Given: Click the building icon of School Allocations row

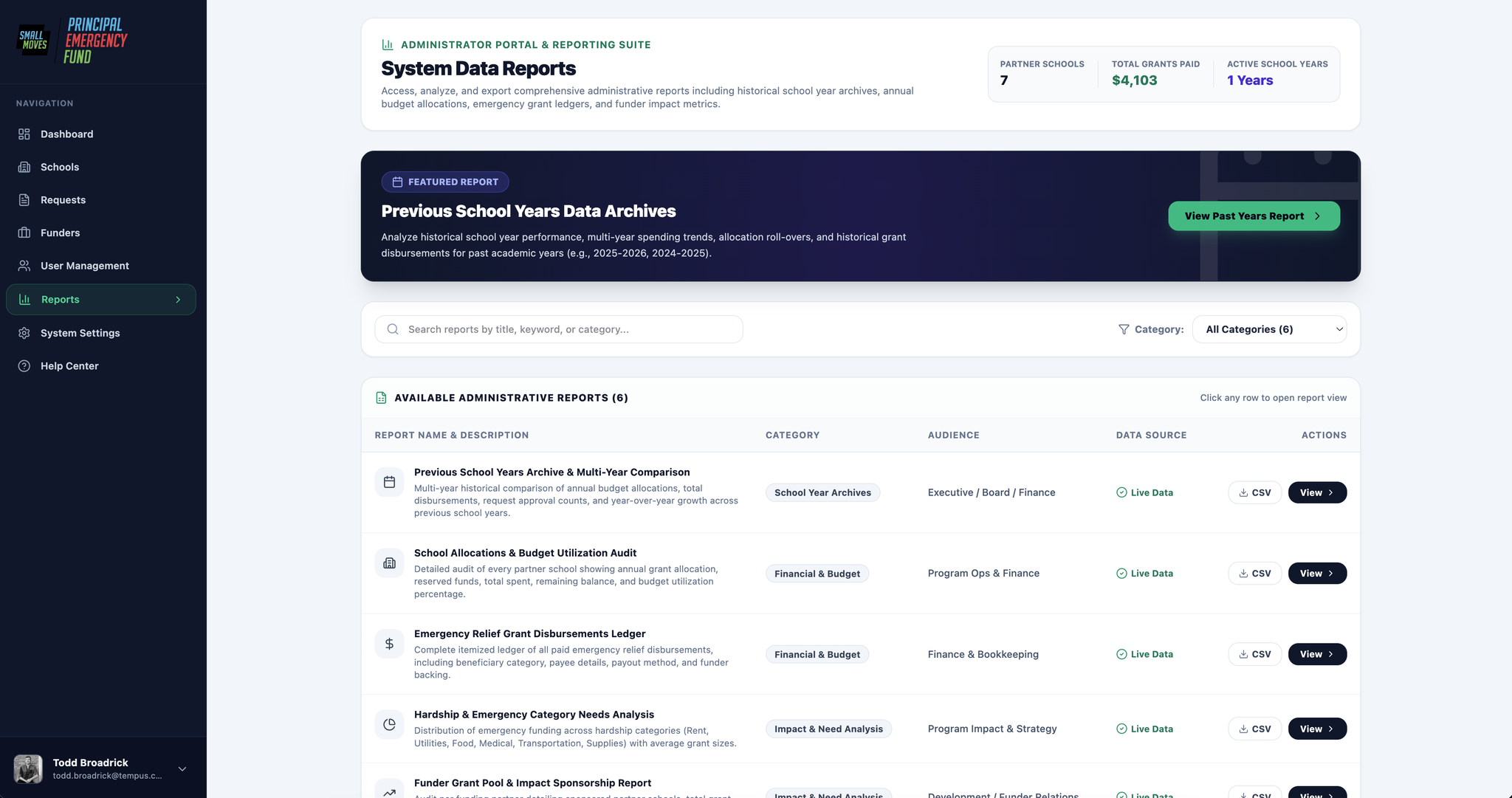Looking at the screenshot, I should 389,563.
